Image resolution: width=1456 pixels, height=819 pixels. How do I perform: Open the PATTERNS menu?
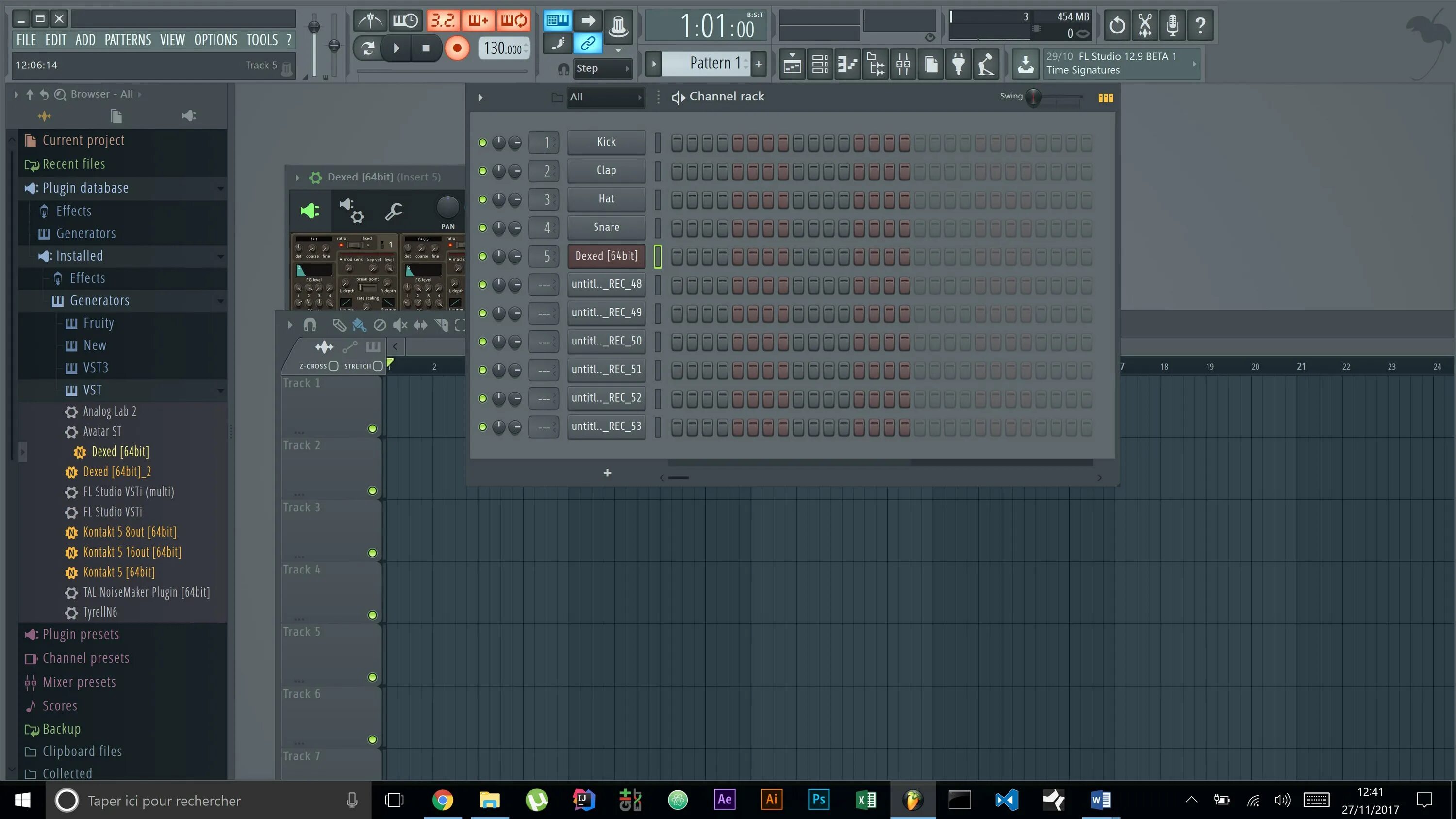pos(128,40)
